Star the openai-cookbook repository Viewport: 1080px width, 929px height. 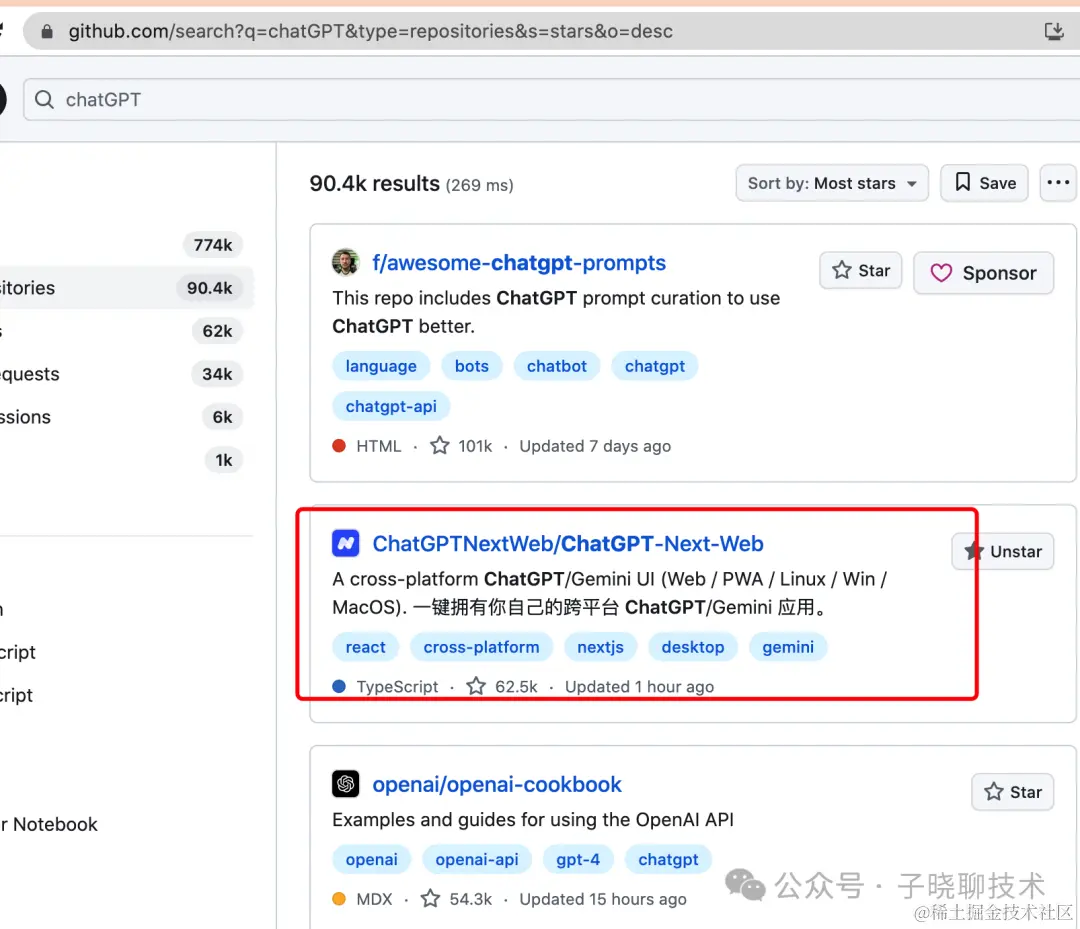(1012, 792)
